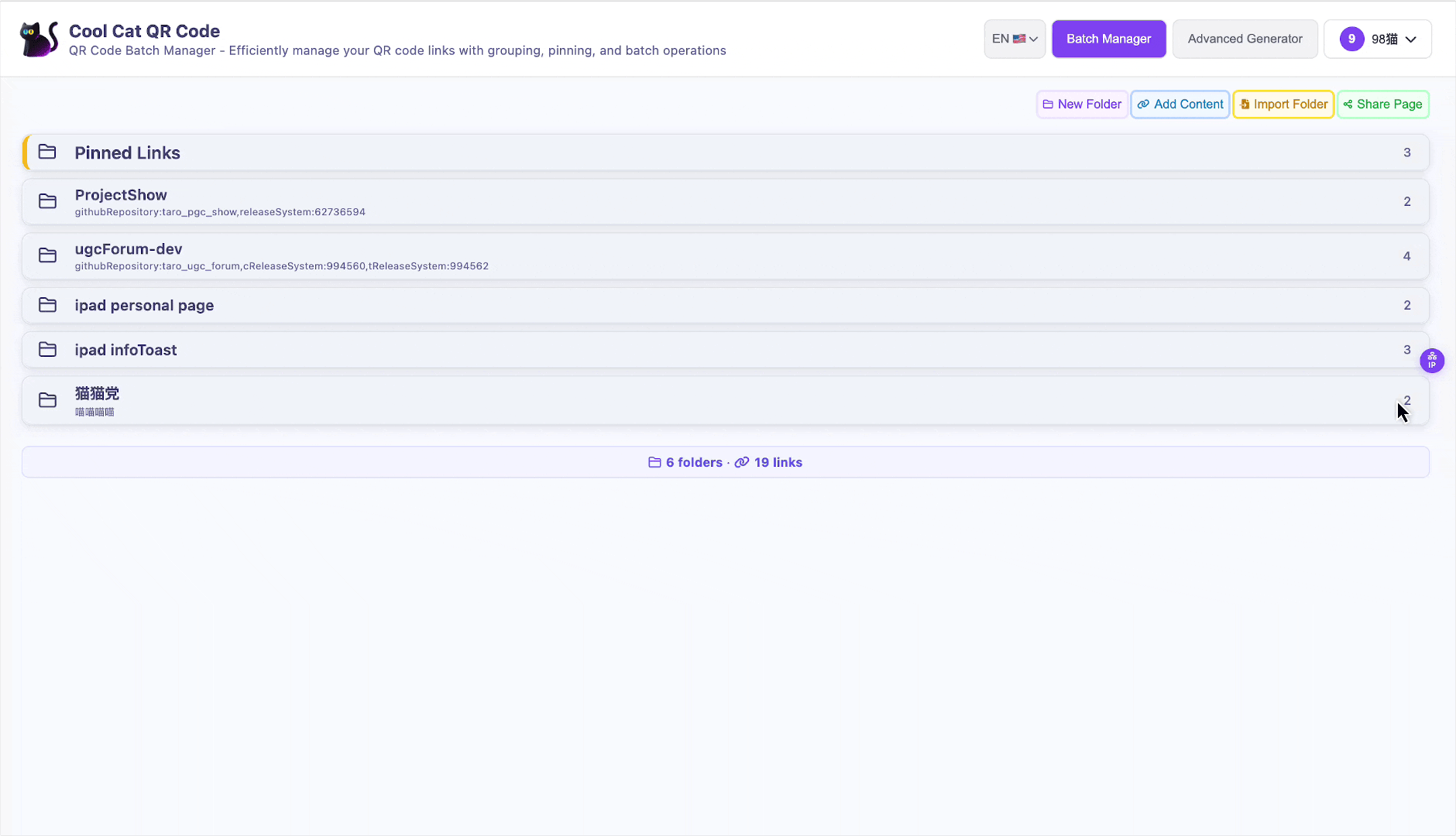Click the Import Folder button
Image resolution: width=1456 pixels, height=836 pixels.
(1283, 104)
